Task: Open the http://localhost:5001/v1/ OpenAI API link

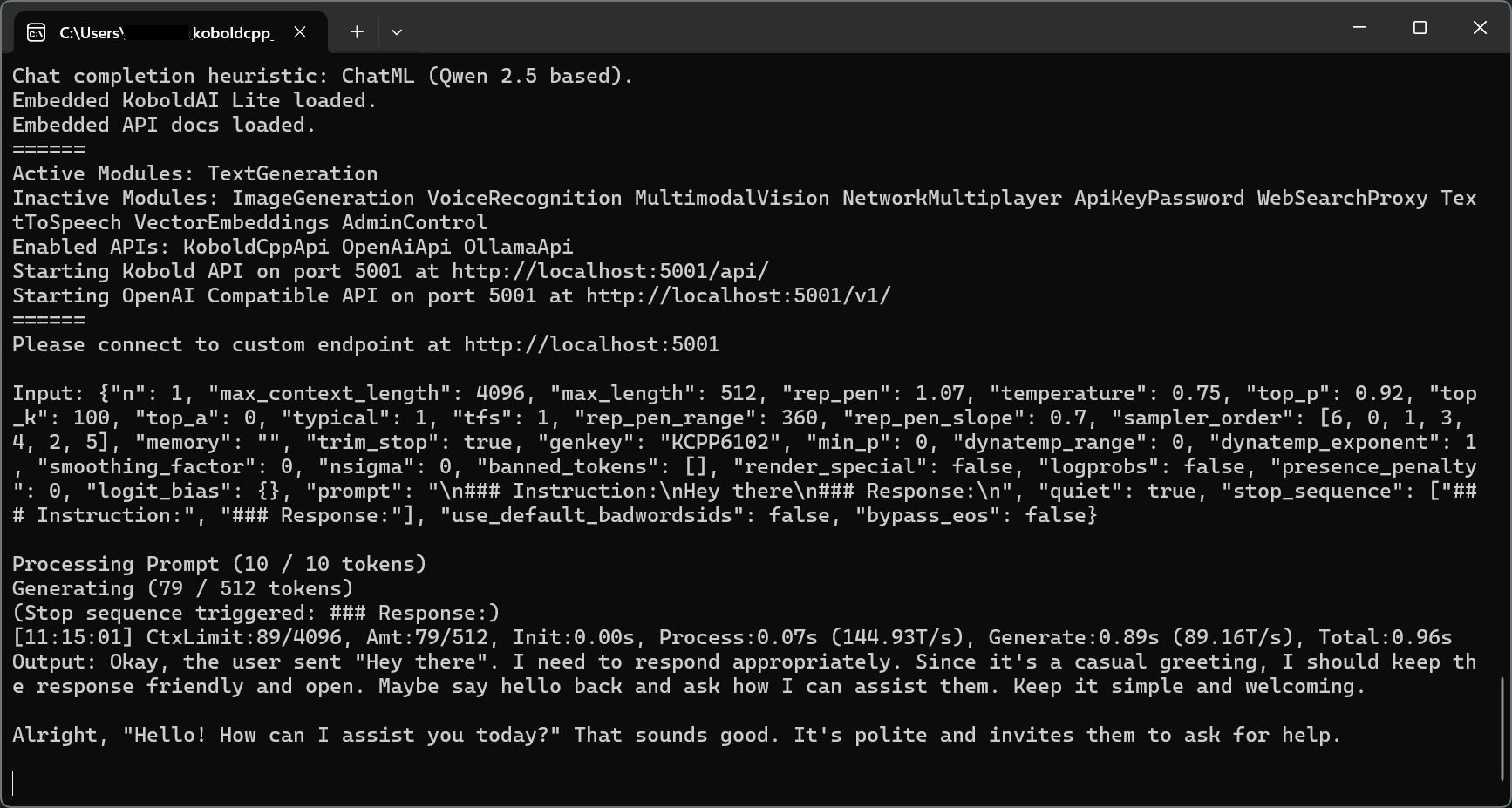Action: 739,295
